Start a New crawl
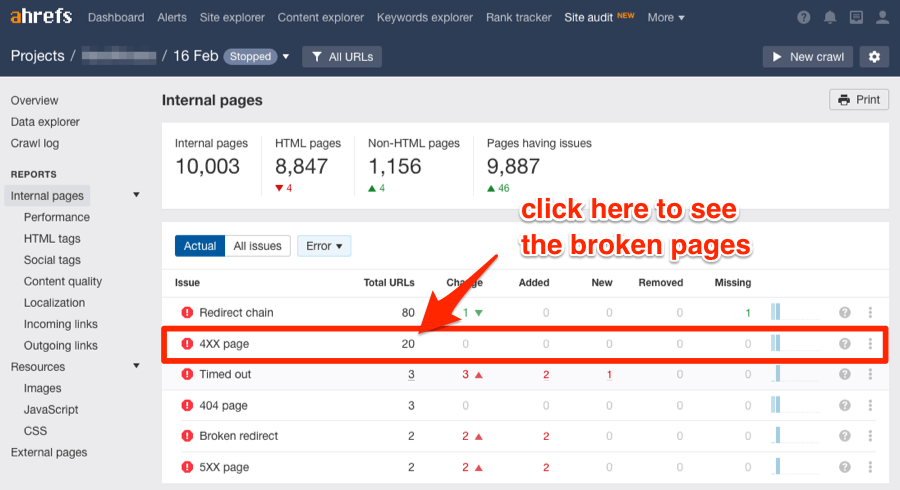This screenshot has height=490, width=900. (808, 57)
